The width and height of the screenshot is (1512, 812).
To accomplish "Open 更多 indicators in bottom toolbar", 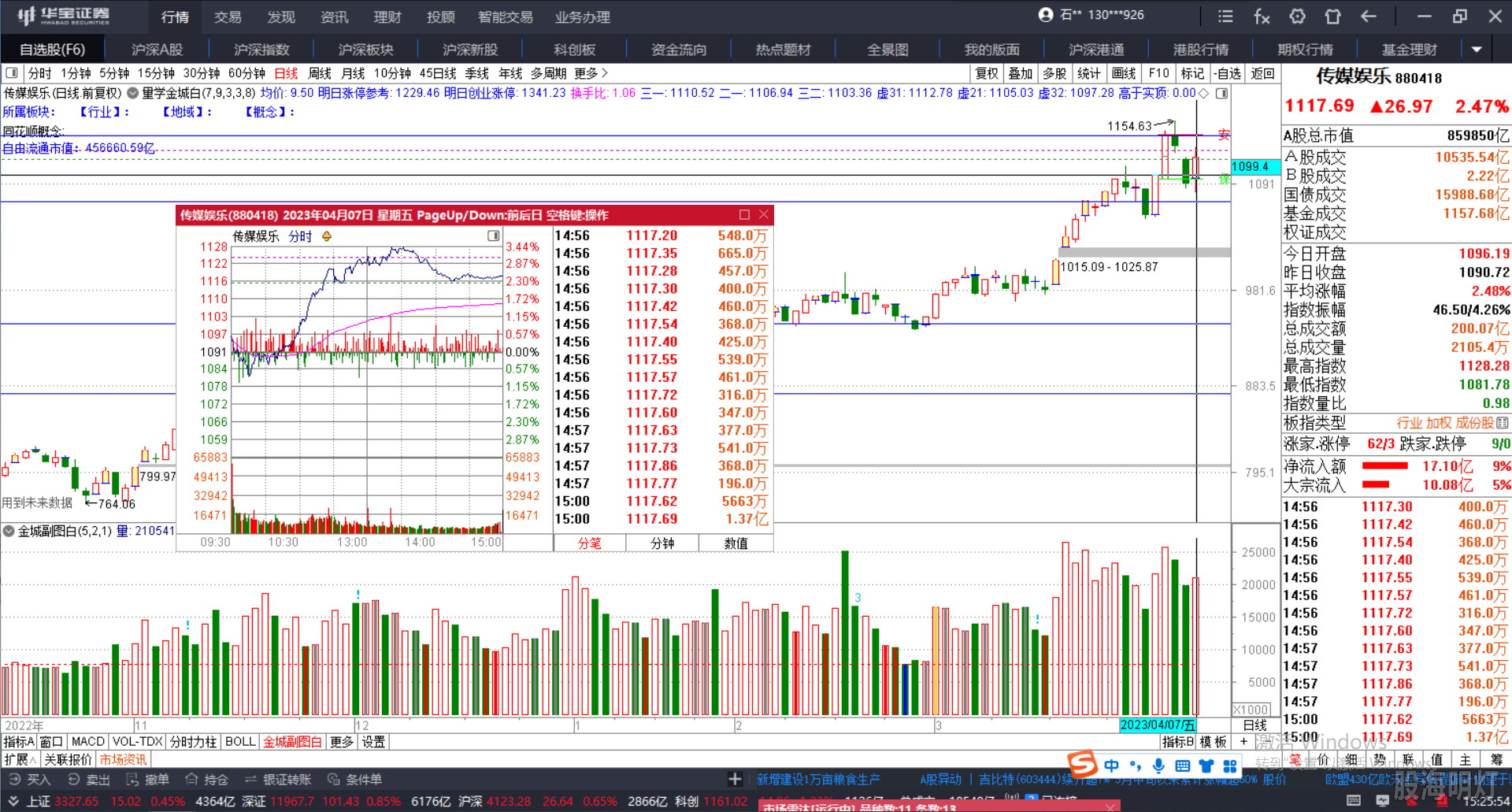I will pos(342,742).
